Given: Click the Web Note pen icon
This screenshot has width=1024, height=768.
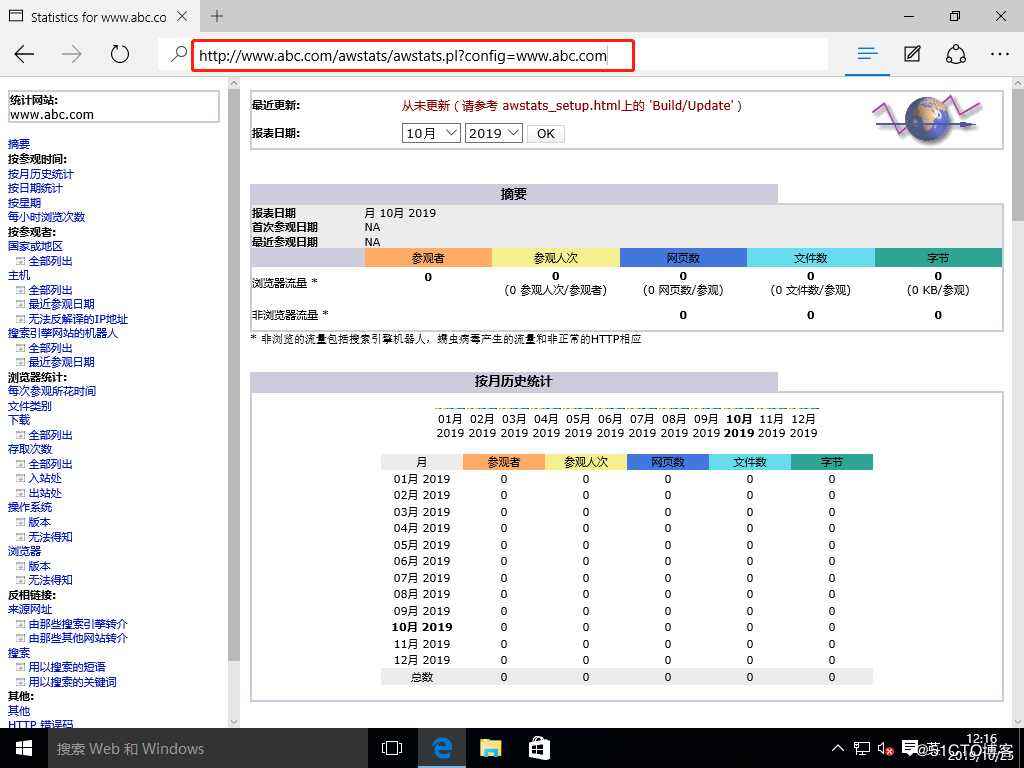Looking at the screenshot, I should 912,54.
